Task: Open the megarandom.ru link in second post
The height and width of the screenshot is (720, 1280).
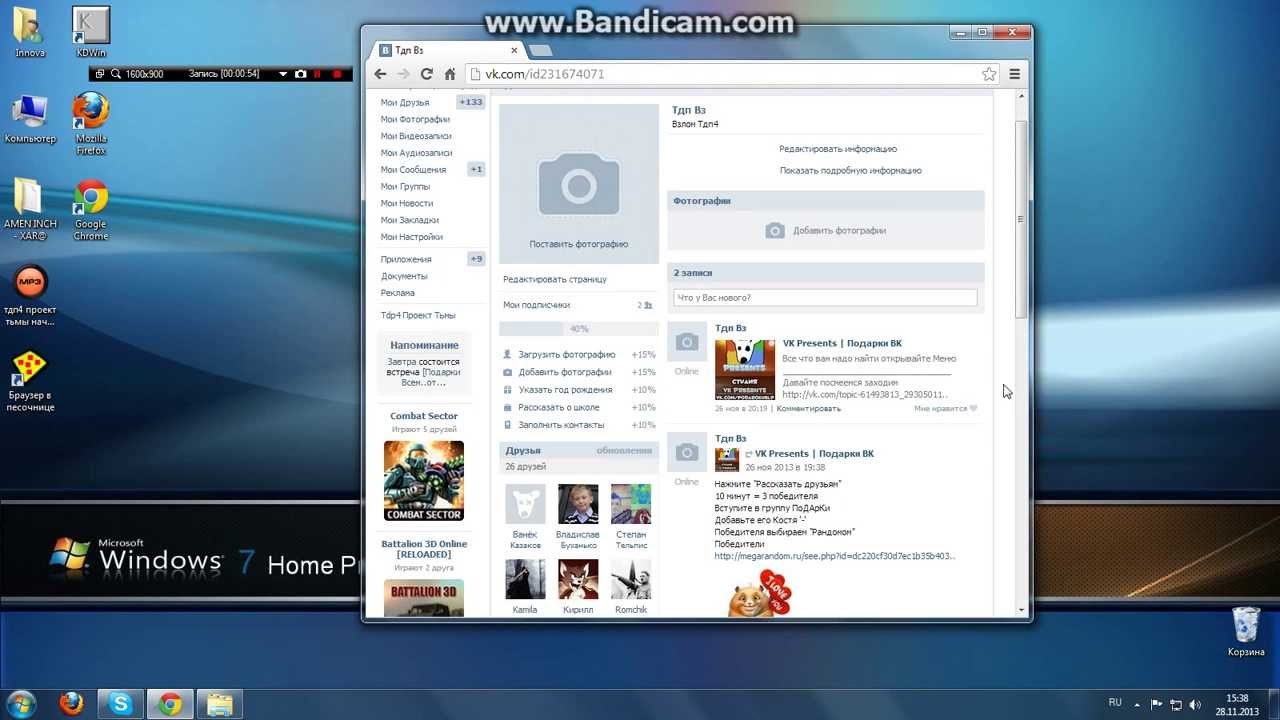Action: coord(835,556)
